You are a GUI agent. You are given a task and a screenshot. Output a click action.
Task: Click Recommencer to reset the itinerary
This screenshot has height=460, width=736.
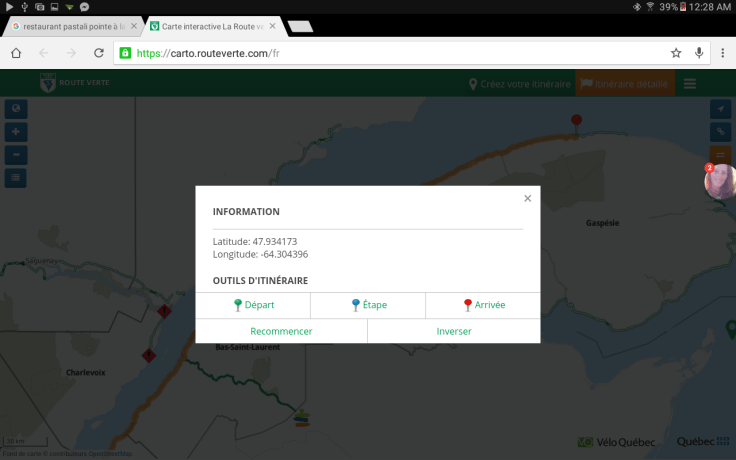[x=281, y=331]
